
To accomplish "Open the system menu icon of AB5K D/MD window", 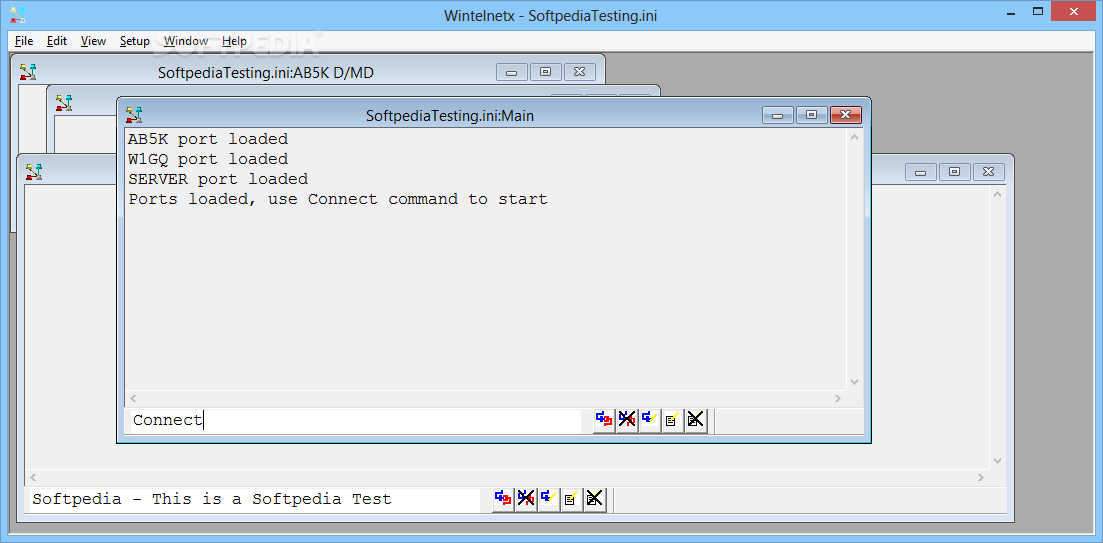I will click(28, 72).
